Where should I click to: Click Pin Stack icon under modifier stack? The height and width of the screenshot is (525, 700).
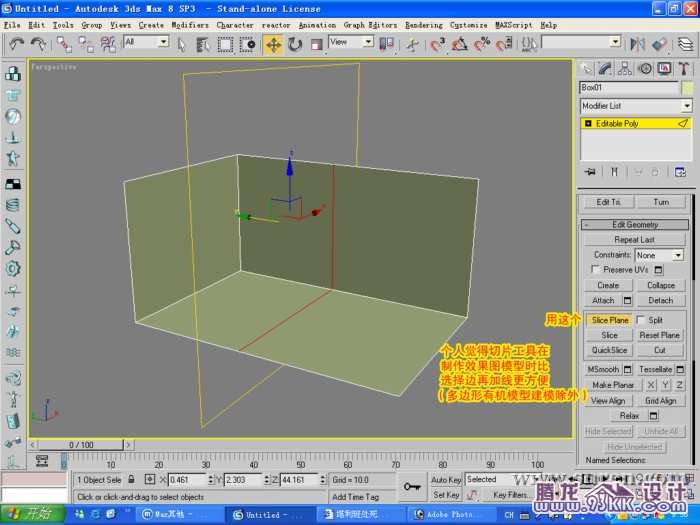tap(590, 172)
